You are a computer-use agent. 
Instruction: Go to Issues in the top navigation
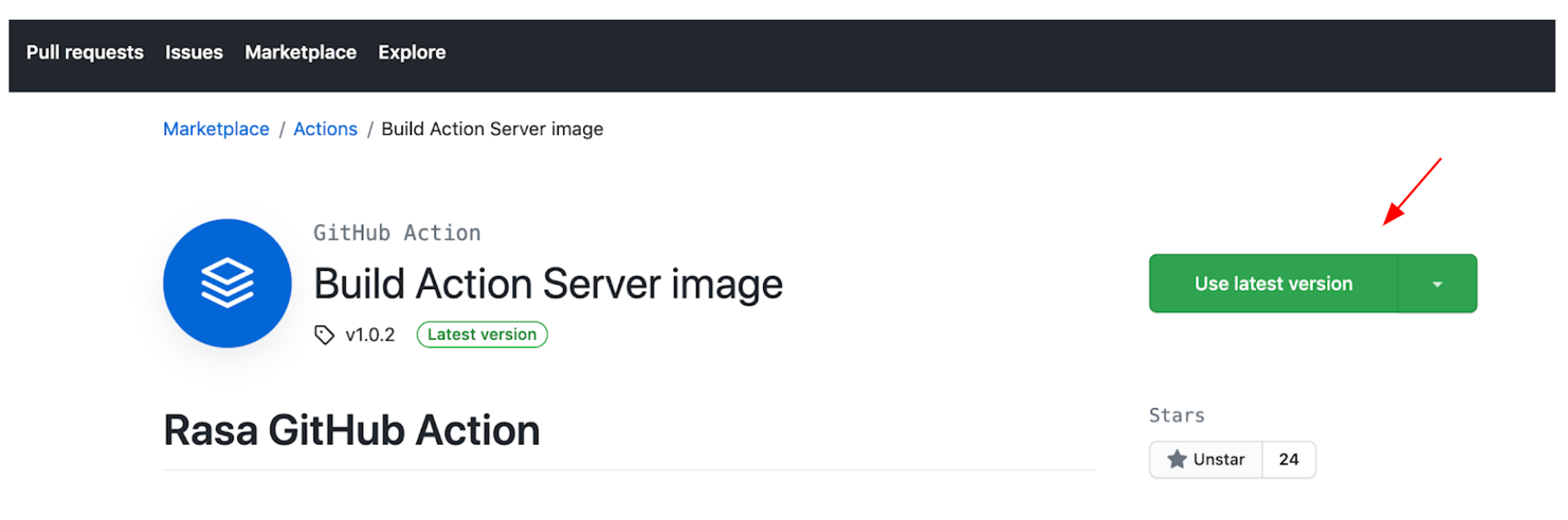[x=194, y=52]
